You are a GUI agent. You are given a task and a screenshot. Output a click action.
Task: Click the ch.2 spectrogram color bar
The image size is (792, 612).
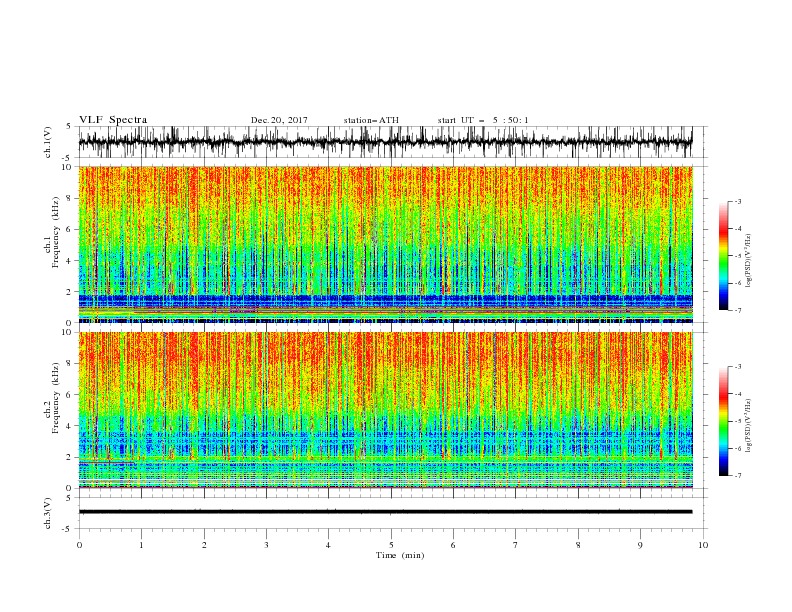(723, 421)
